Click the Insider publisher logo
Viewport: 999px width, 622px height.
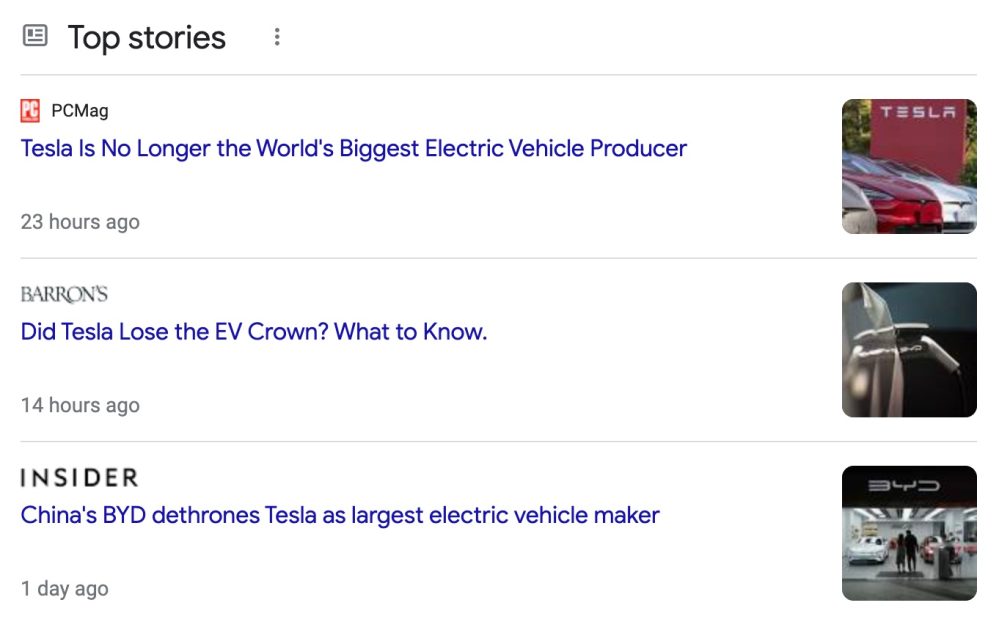point(79,478)
